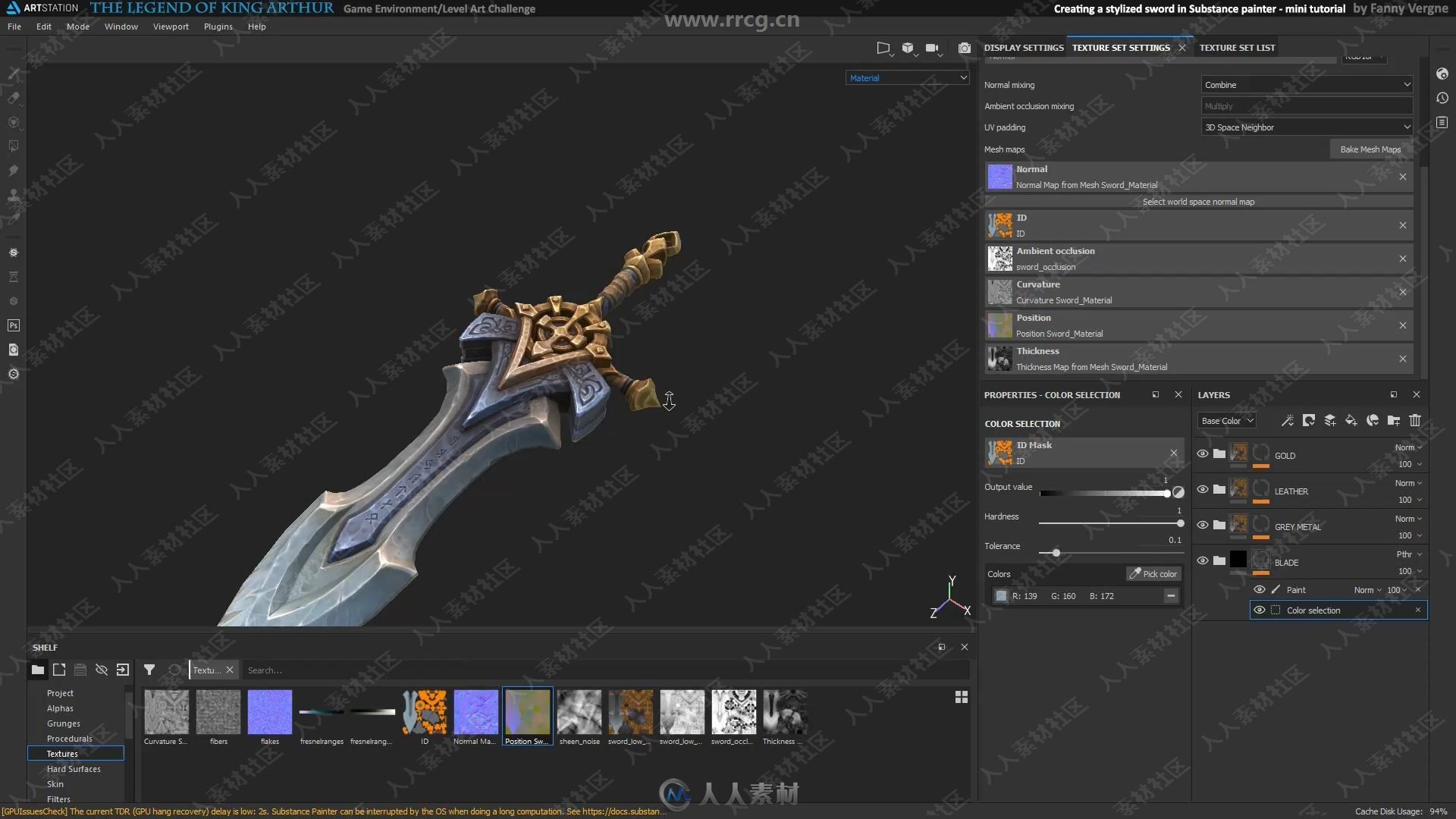Open the UV padding 3D Space Neighbor dropdown
1456x819 pixels.
point(1307,127)
